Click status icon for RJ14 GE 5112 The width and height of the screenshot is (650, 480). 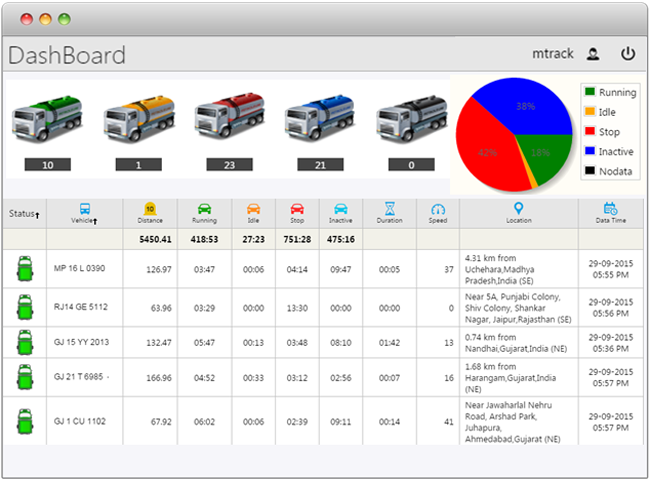[24, 307]
